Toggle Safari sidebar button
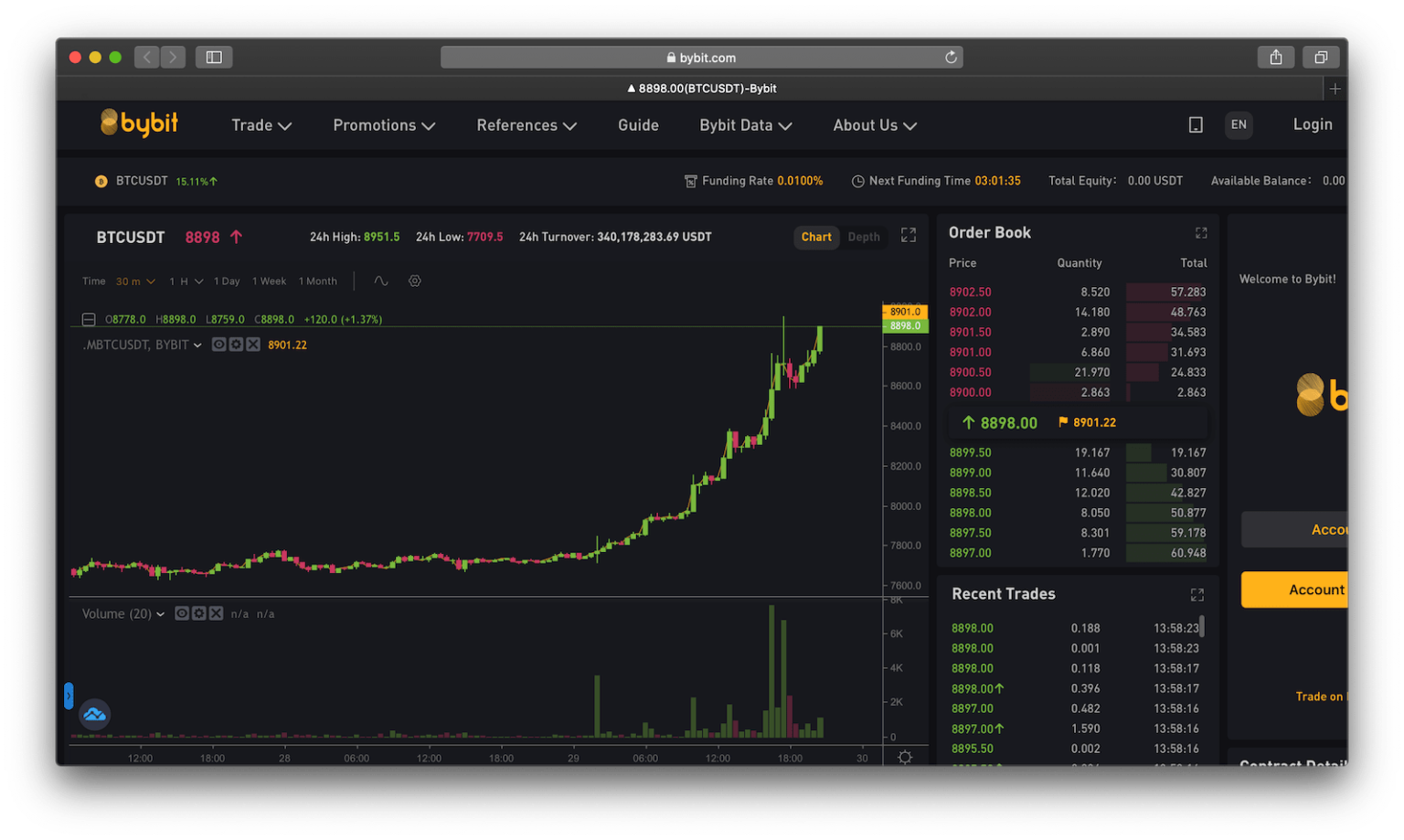 pos(214,57)
